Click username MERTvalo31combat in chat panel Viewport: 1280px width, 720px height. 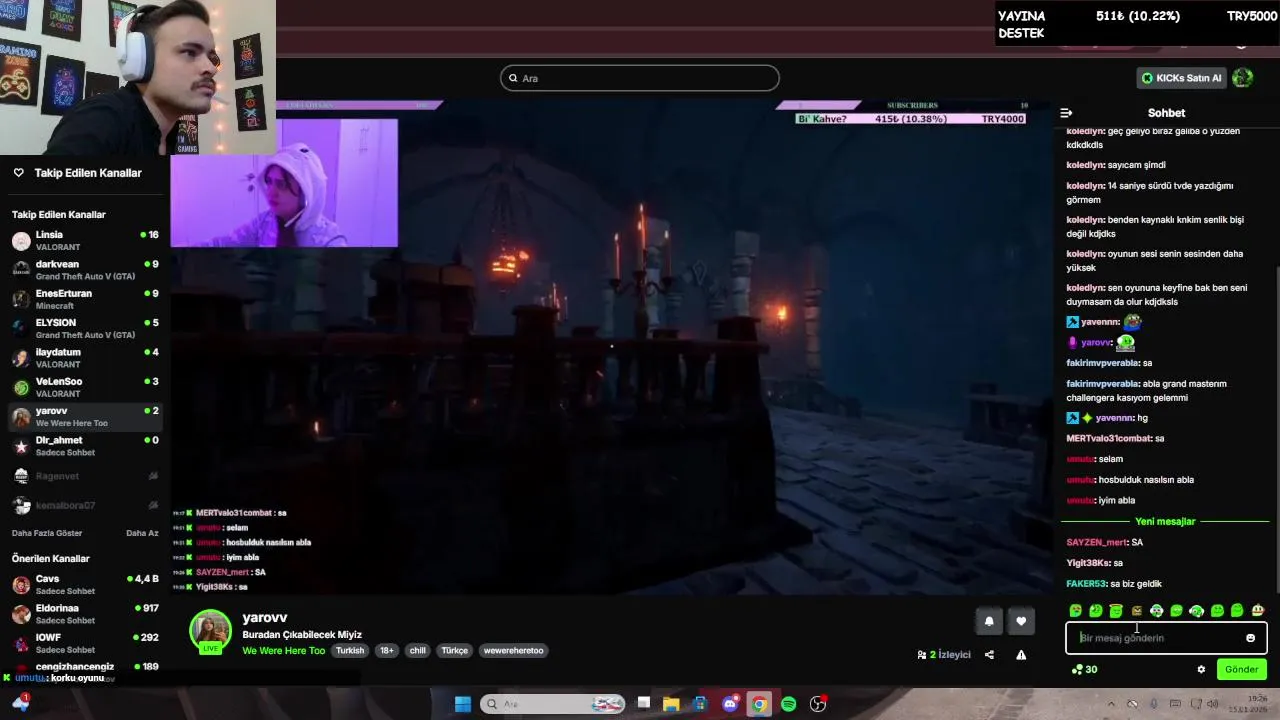1108,438
